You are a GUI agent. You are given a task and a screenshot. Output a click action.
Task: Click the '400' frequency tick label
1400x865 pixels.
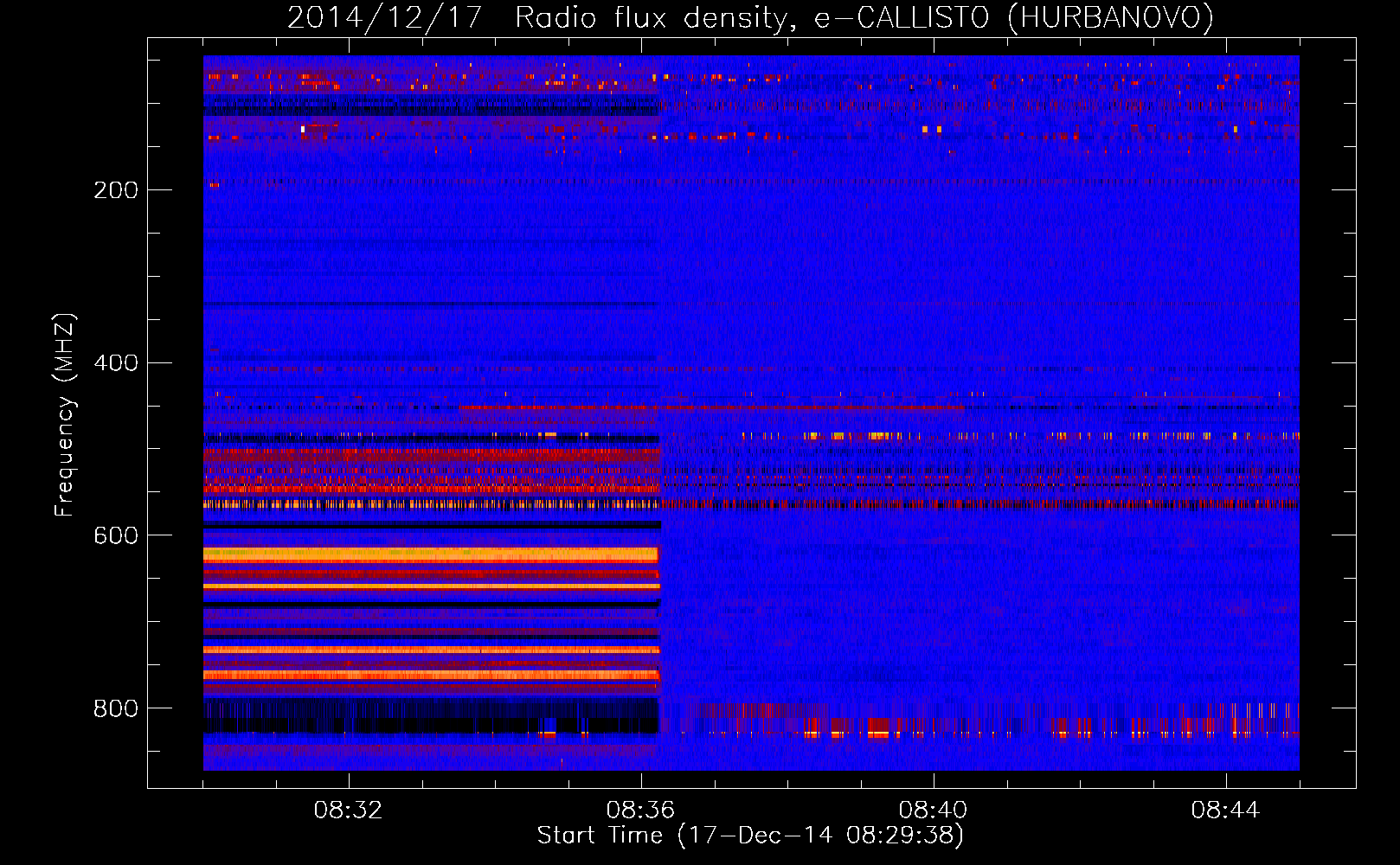tap(116, 362)
